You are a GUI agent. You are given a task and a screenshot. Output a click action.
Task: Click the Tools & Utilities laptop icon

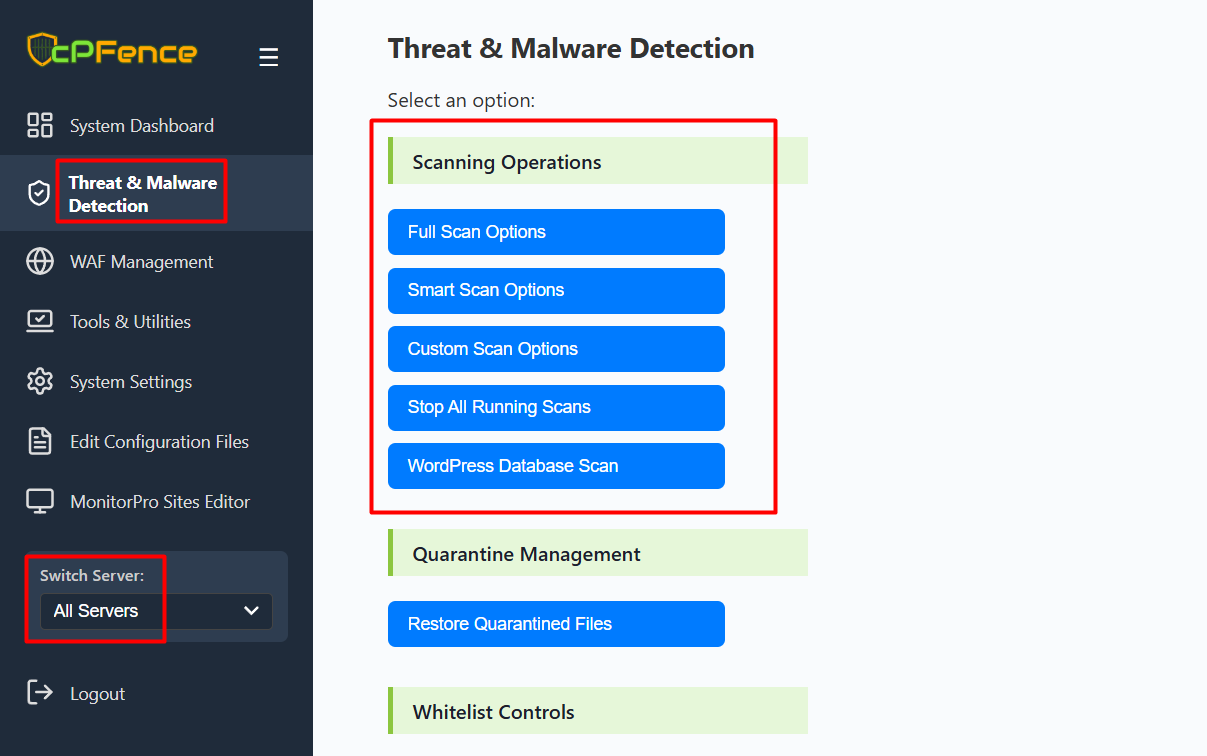40,322
